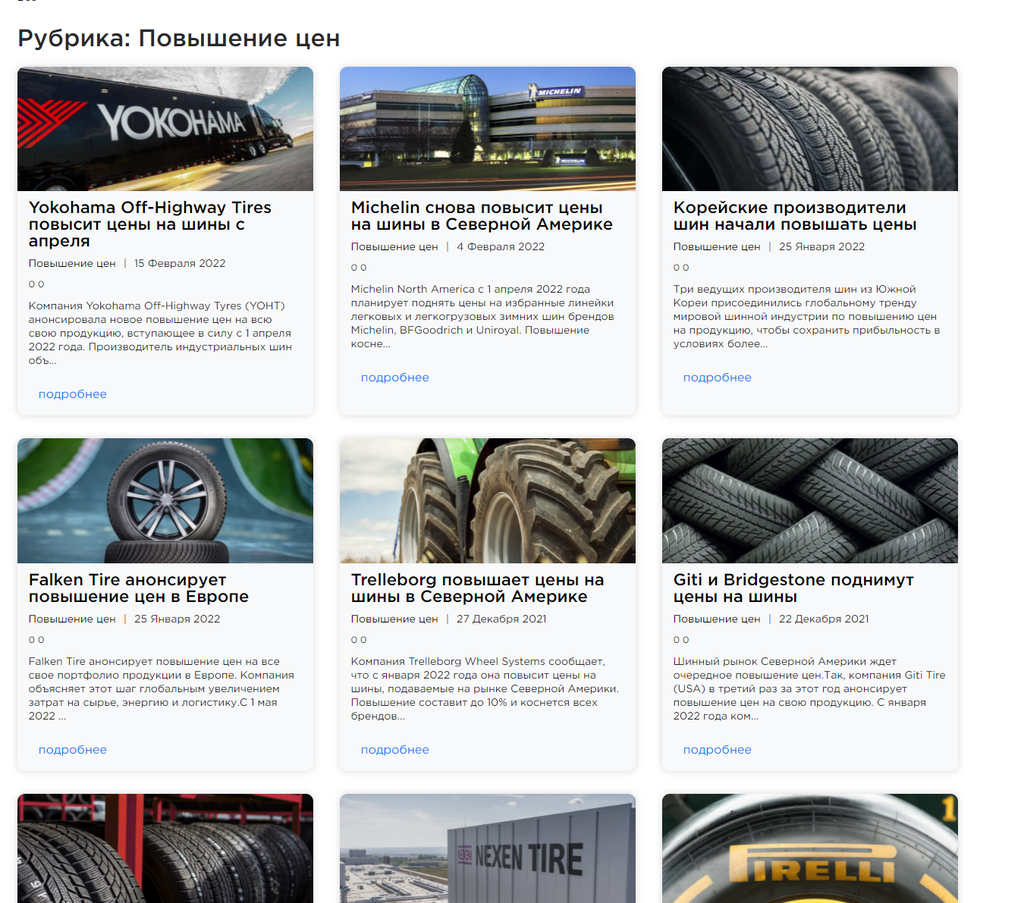This screenshot has height=903, width=1024.
Task: Click the date '15 Февраля 2022'
Action: (180, 263)
